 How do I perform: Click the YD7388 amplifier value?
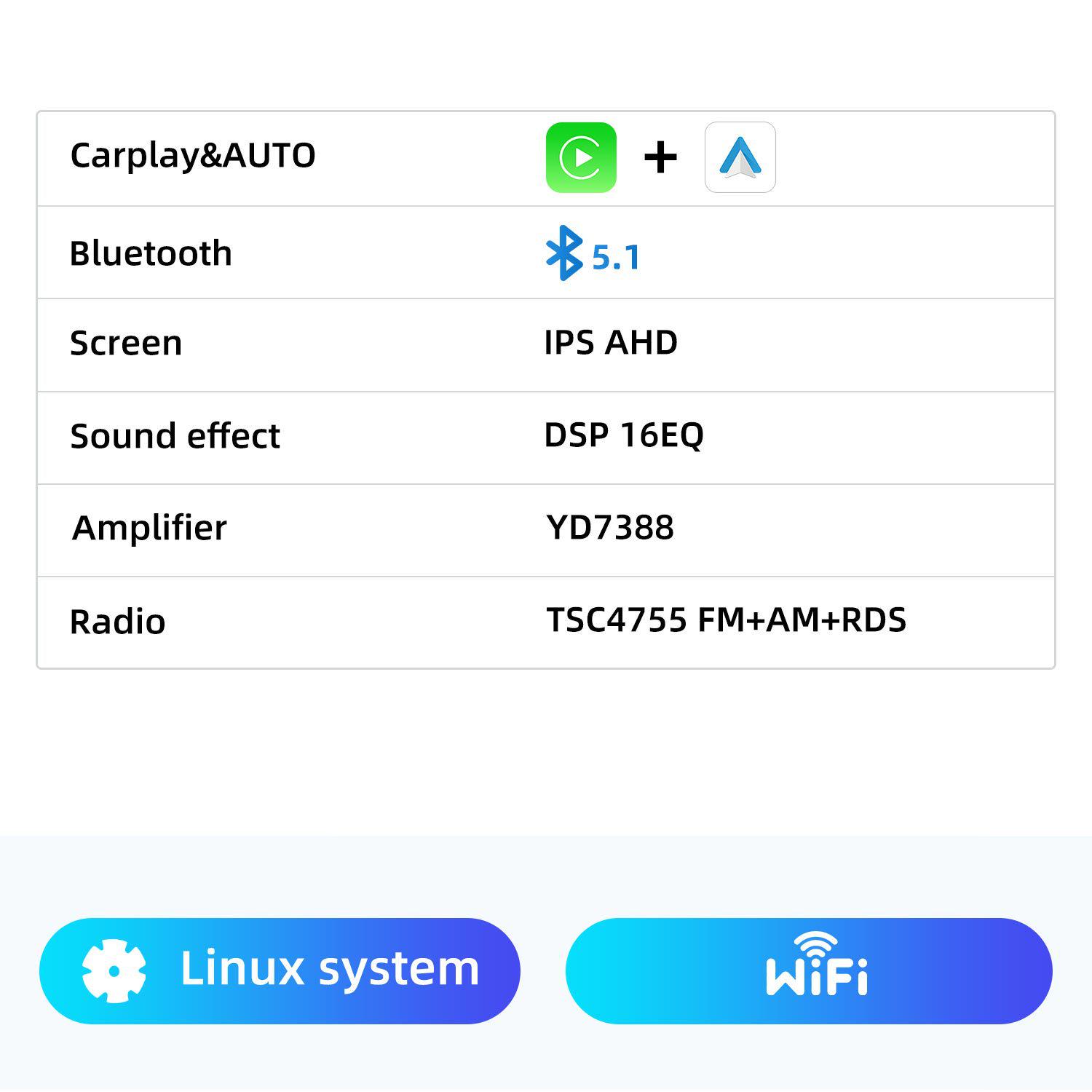point(610,528)
